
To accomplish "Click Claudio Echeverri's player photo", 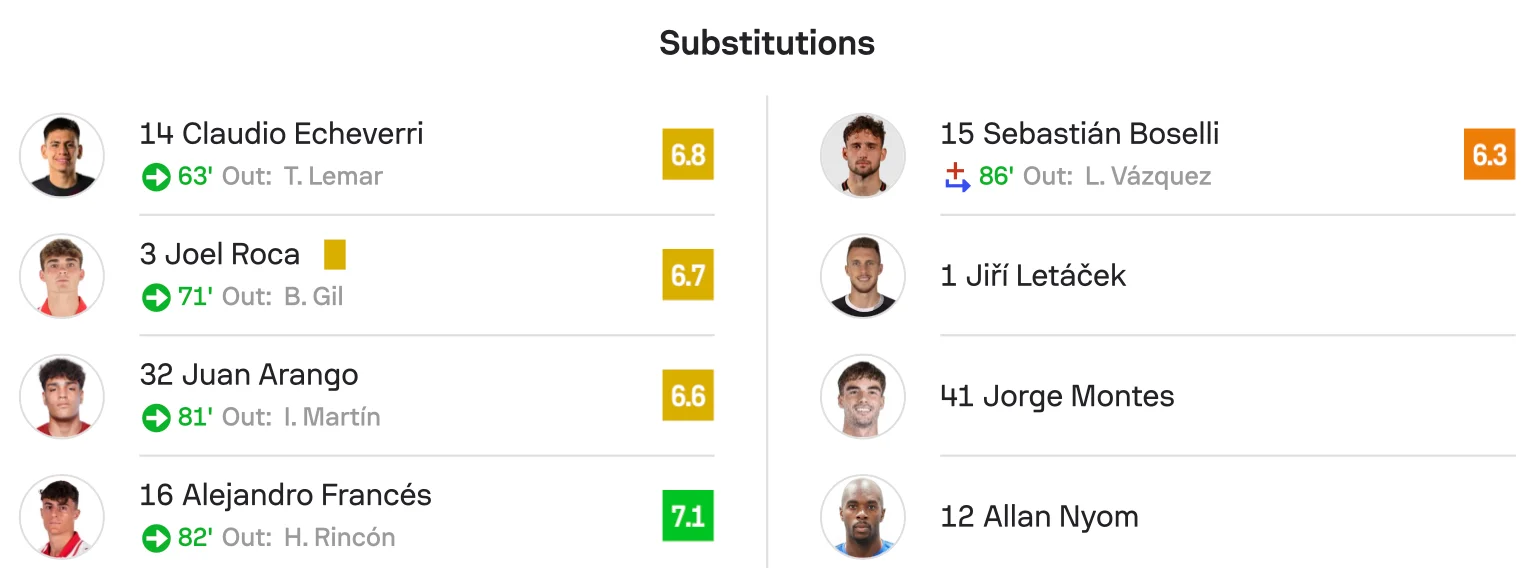I will point(62,155).
